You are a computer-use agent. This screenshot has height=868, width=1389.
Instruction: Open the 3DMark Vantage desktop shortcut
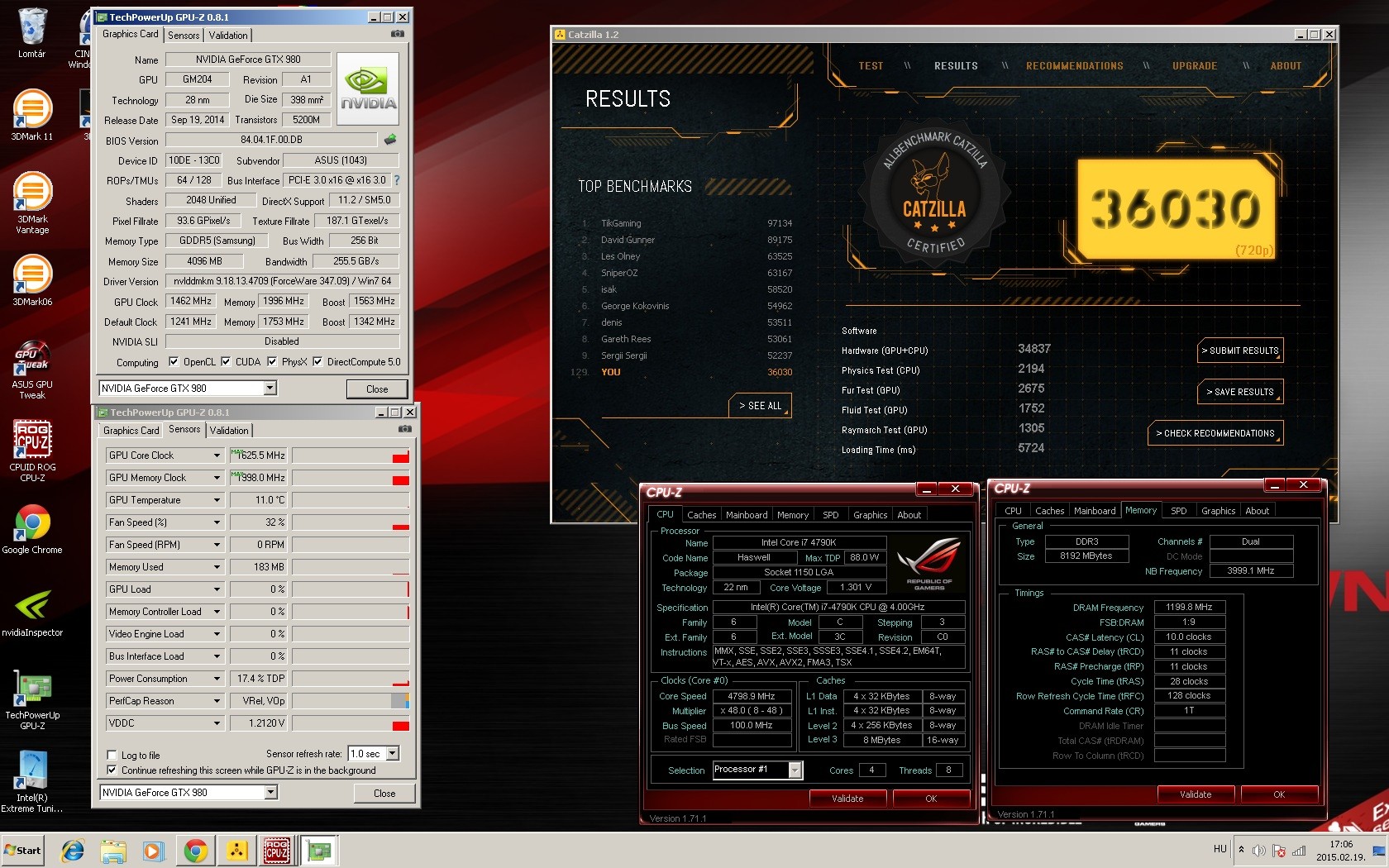click(x=32, y=203)
